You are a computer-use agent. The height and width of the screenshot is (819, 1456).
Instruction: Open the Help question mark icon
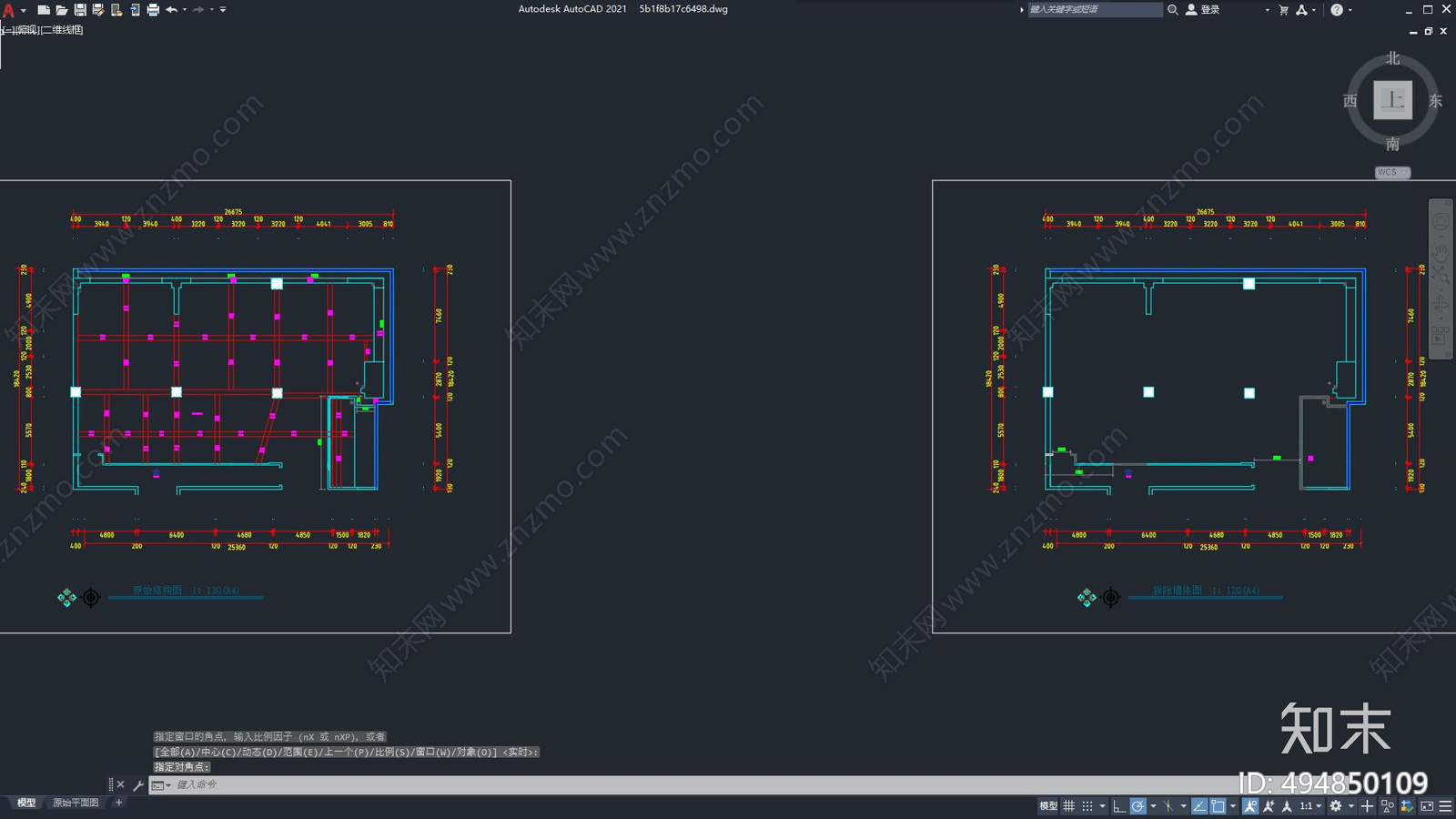click(1337, 9)
